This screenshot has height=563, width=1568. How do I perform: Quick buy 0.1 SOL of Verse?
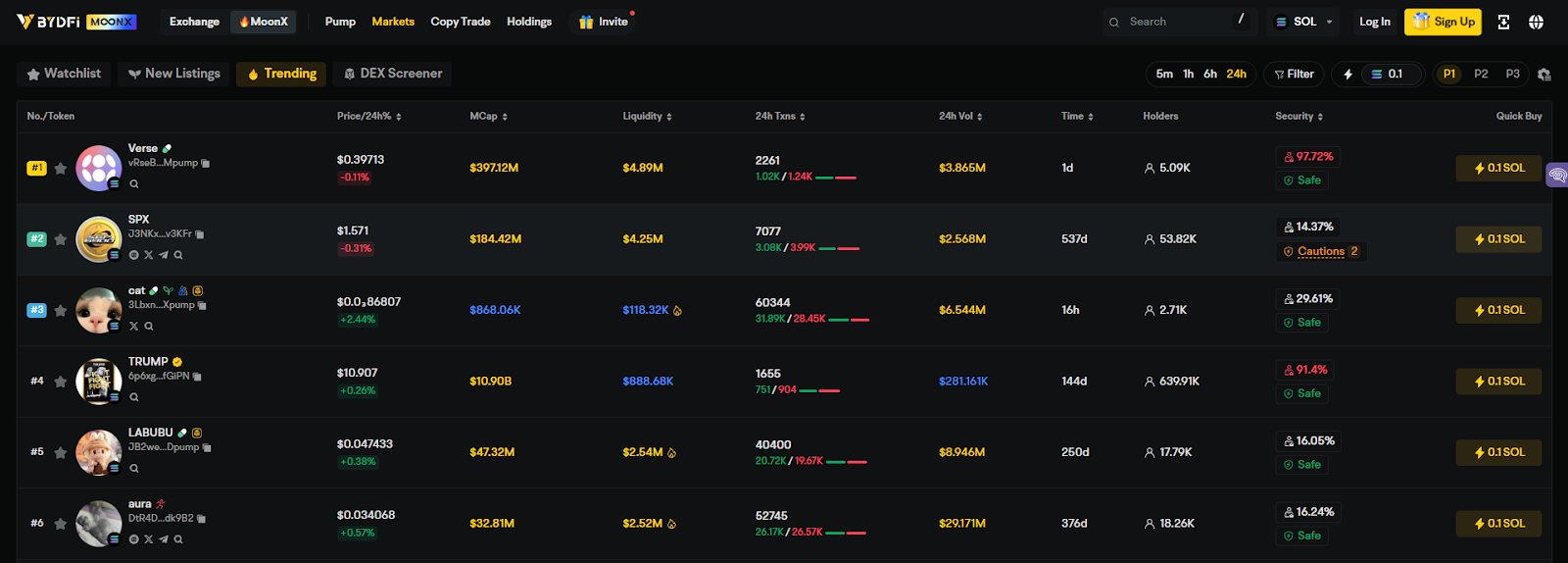(1498, 168)
